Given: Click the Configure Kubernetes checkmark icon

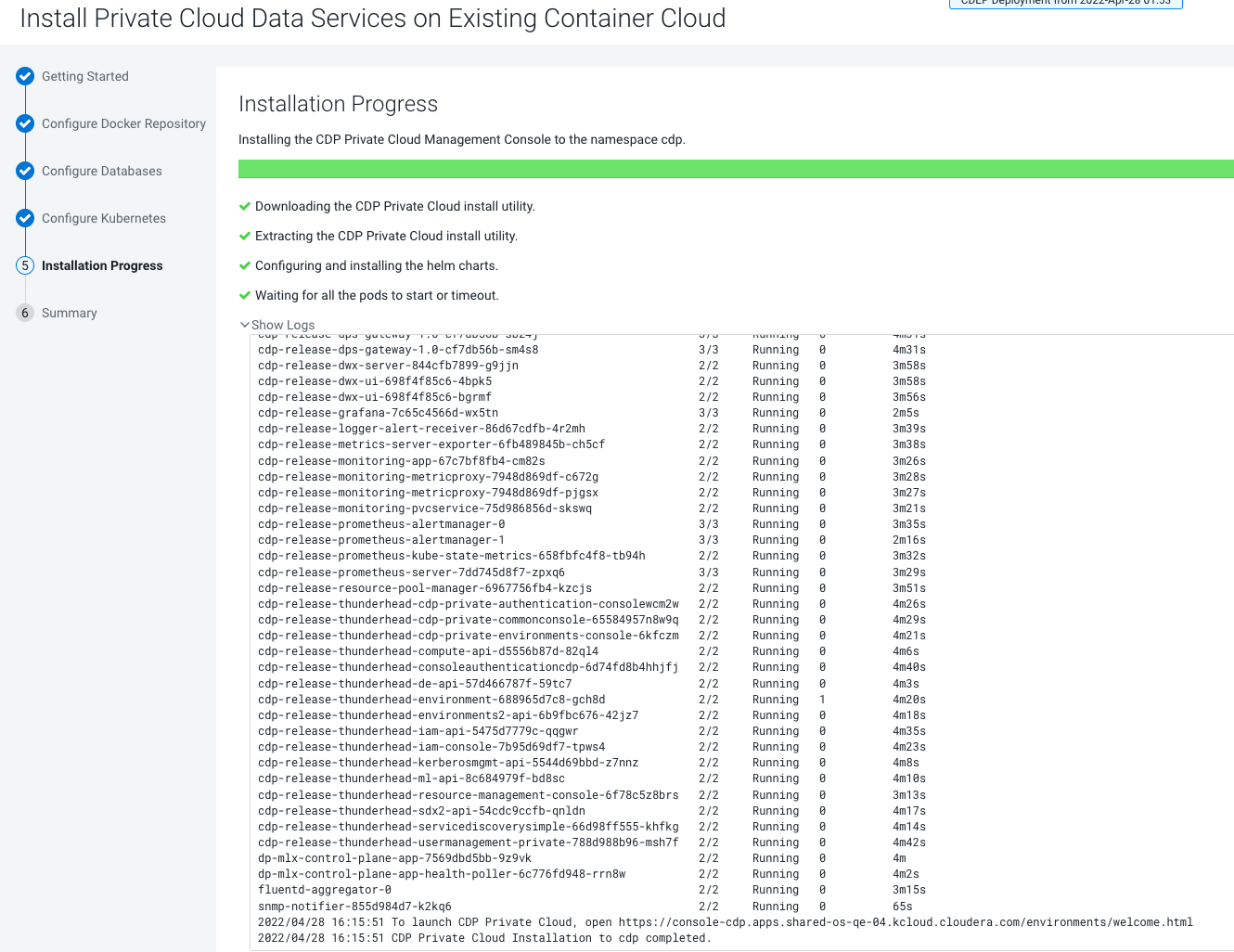Looking at the screenshot, I should 25,218.
